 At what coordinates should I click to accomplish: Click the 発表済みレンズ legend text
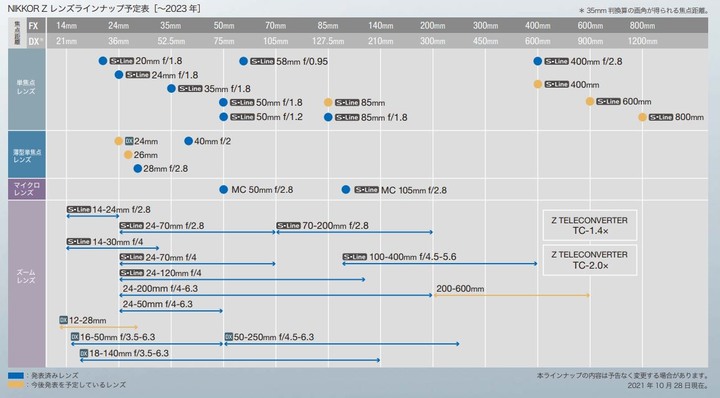tap(55, 376)
